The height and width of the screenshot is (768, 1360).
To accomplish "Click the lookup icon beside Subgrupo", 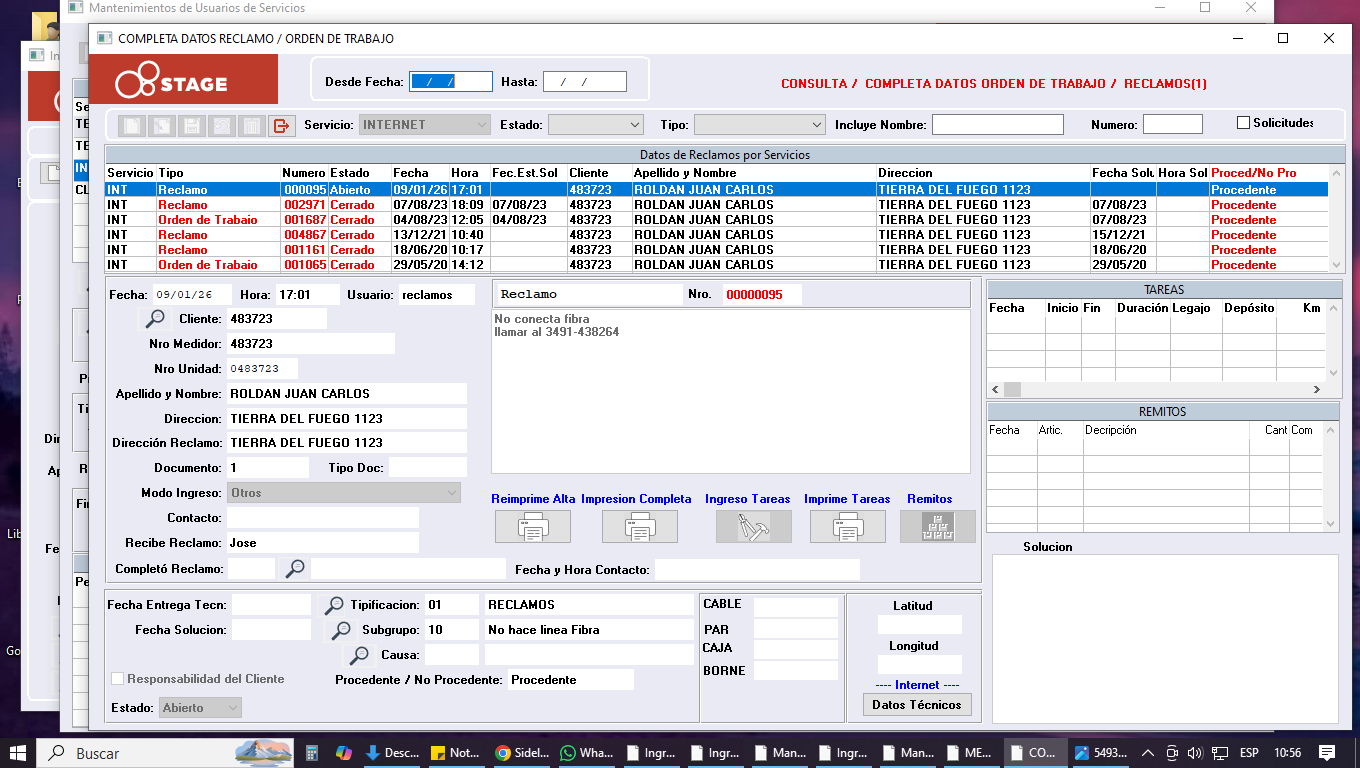I will (x=341, y=630).
